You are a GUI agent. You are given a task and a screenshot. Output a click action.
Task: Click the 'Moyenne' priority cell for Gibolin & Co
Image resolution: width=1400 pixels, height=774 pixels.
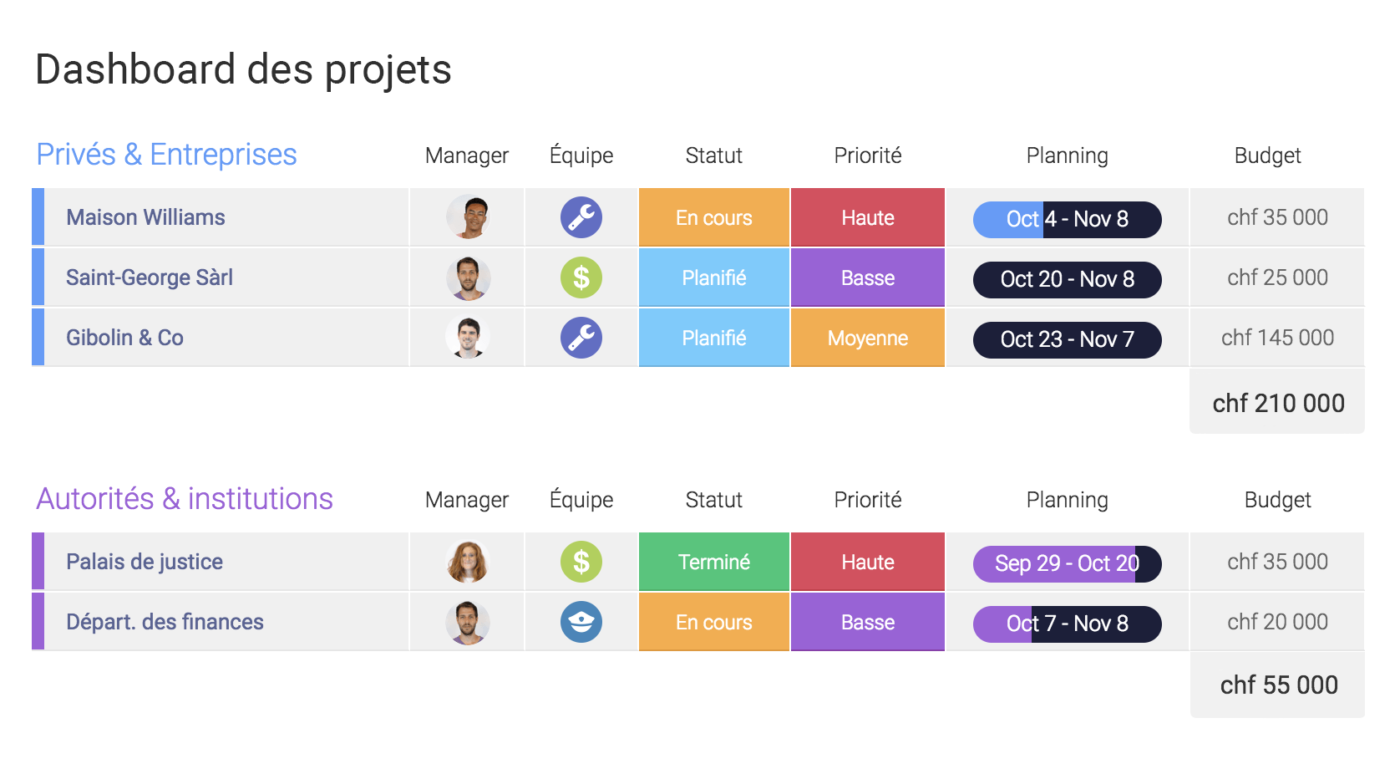pyautogui.click(x=867, y=337)
